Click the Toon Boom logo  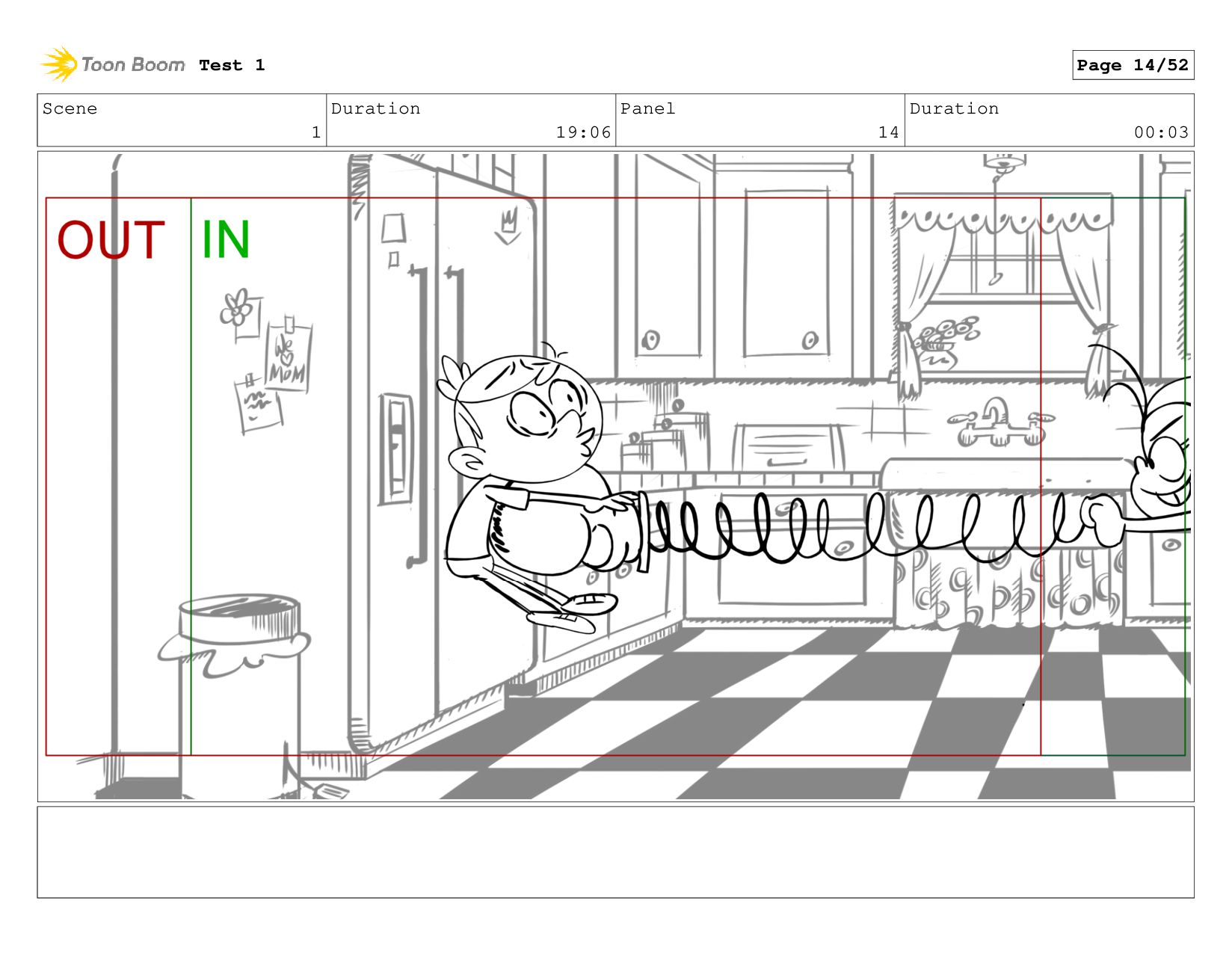(x=112, y=64)
